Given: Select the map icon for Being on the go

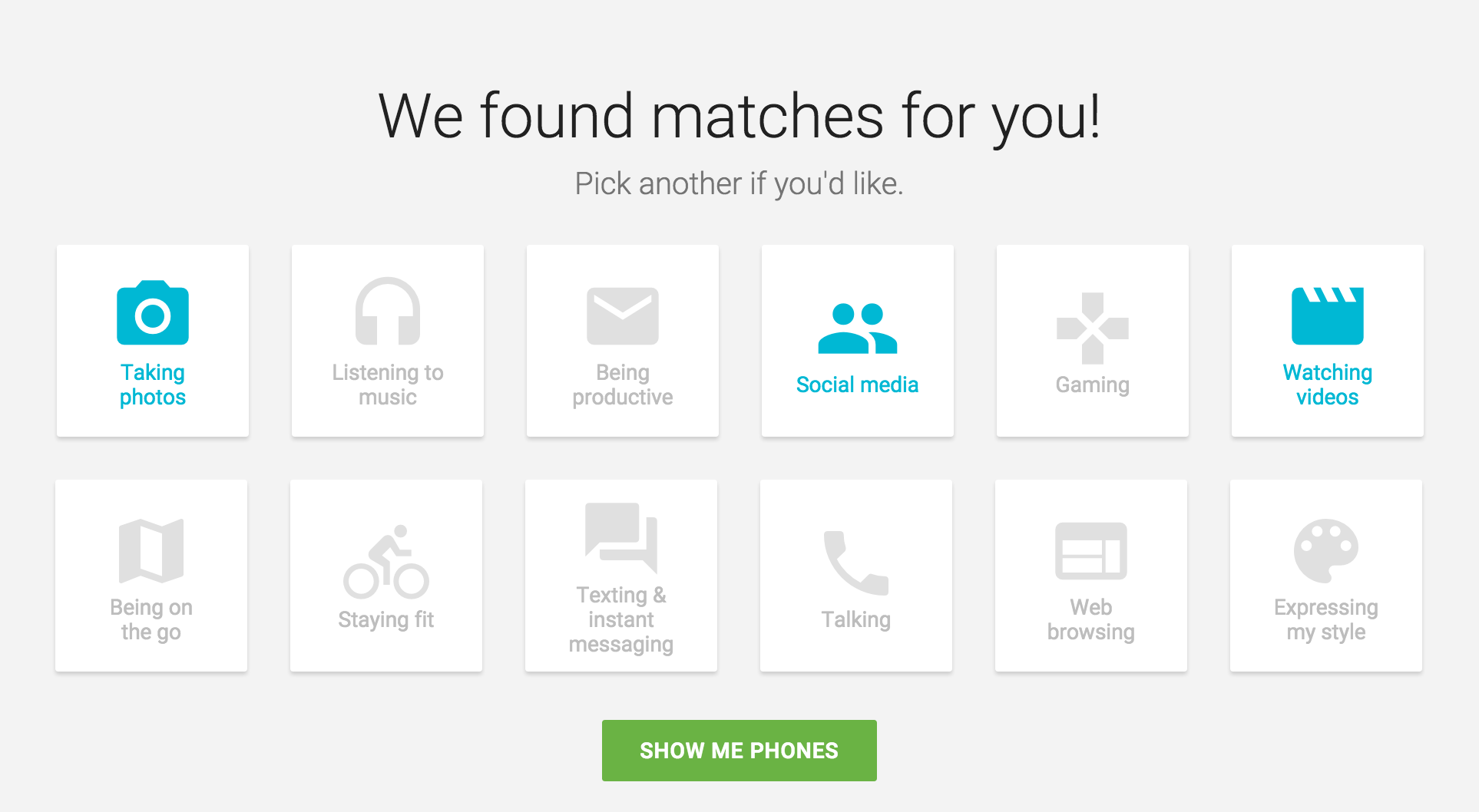Looking at the screenshot, I should coord(151,551).
